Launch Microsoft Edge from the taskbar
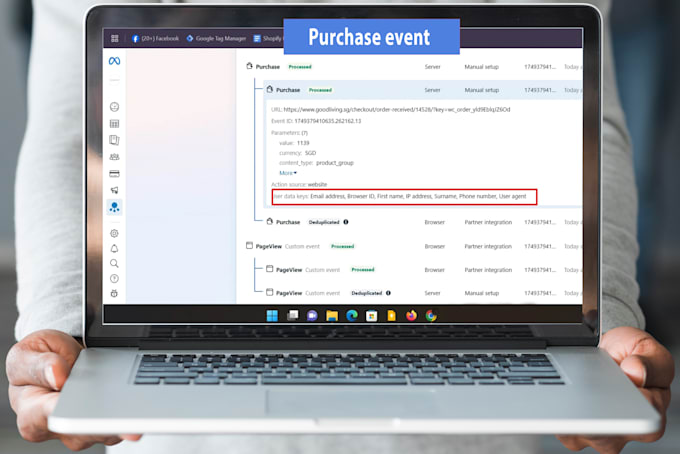Viewport: 680px width, 454px height. pyautogui.click(x=352, y=316)
